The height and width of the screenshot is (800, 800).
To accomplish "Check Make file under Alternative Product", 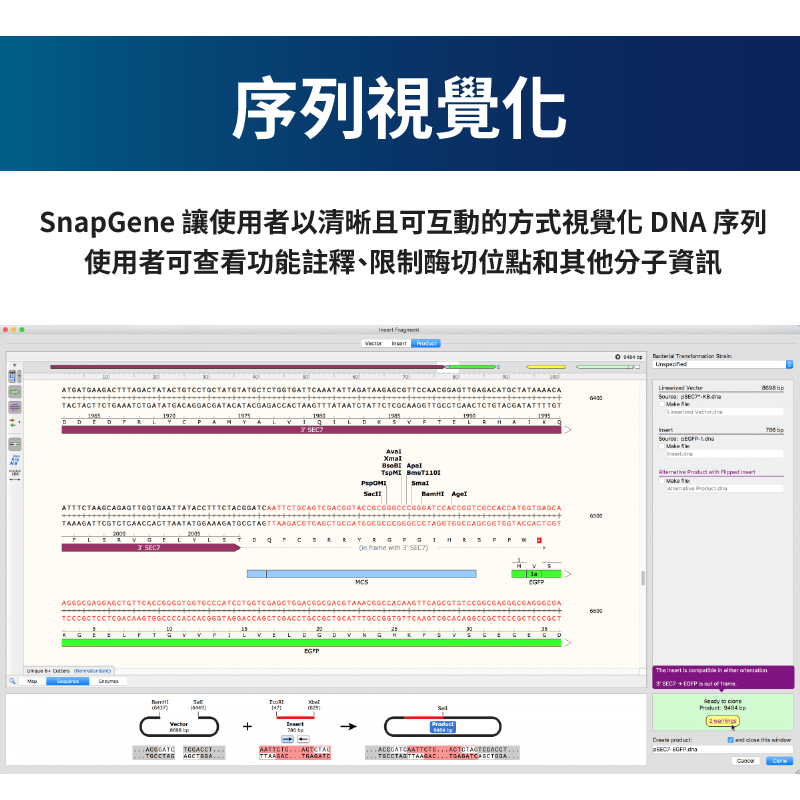I will click(x=662, y=481).
